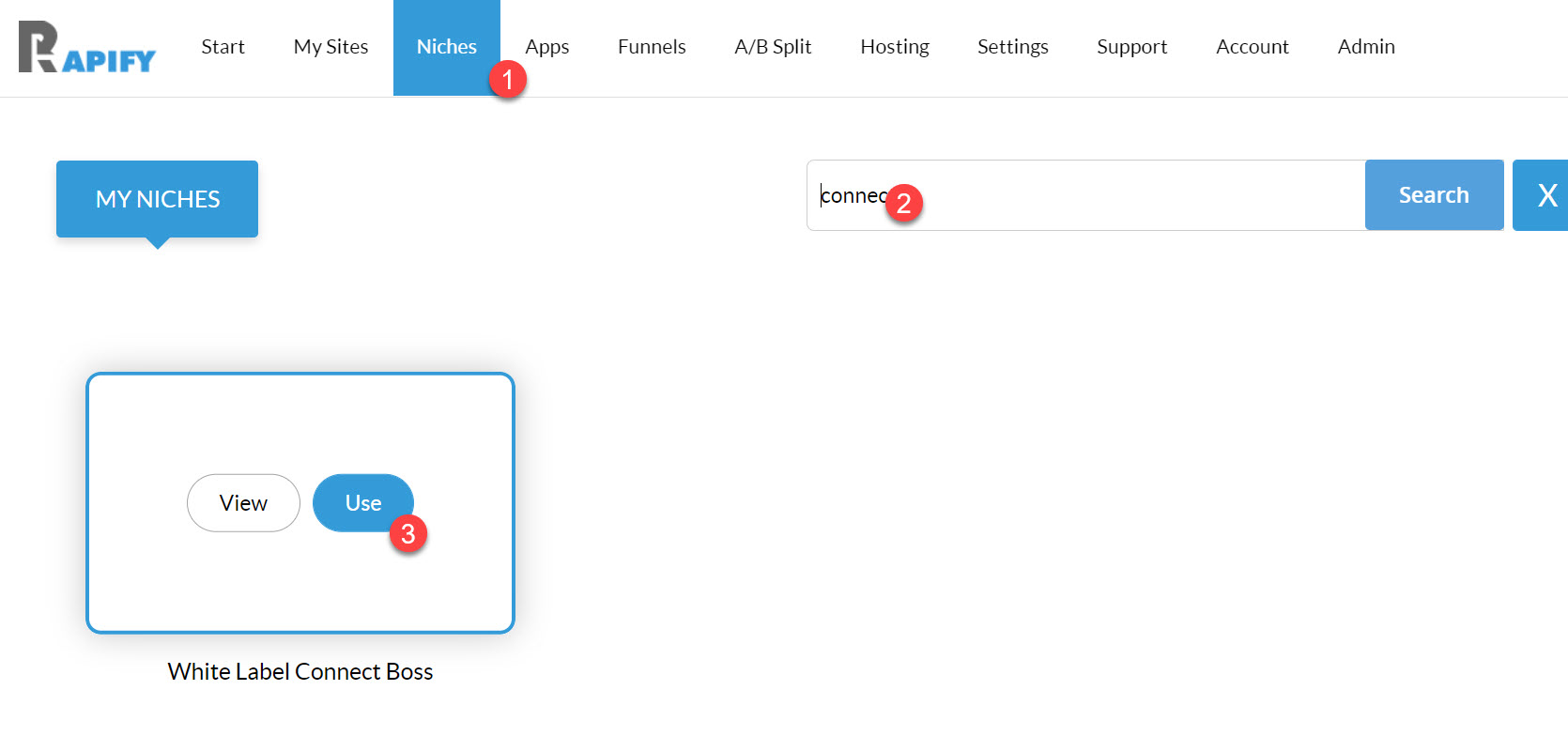Click Use on the Connect Boss niche
This screenshot has width=1568, height=736.
point(362,503)
